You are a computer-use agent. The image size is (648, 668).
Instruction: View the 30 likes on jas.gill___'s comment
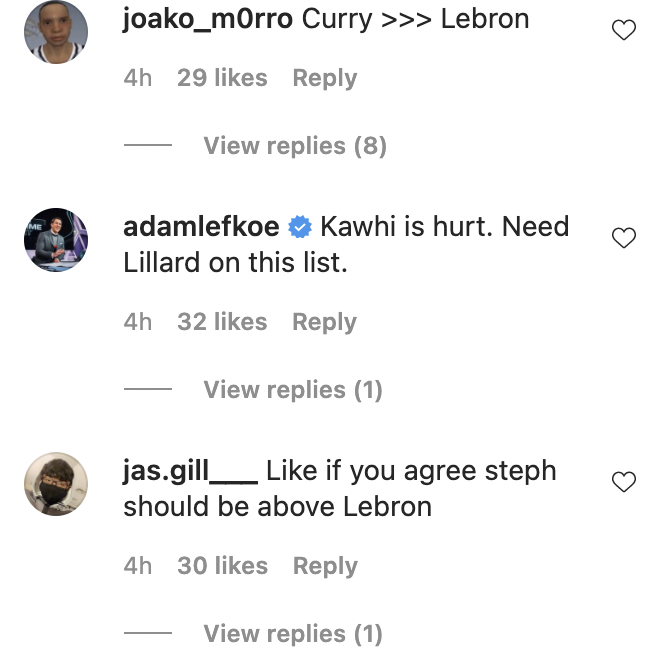click(x=222, y=566)
